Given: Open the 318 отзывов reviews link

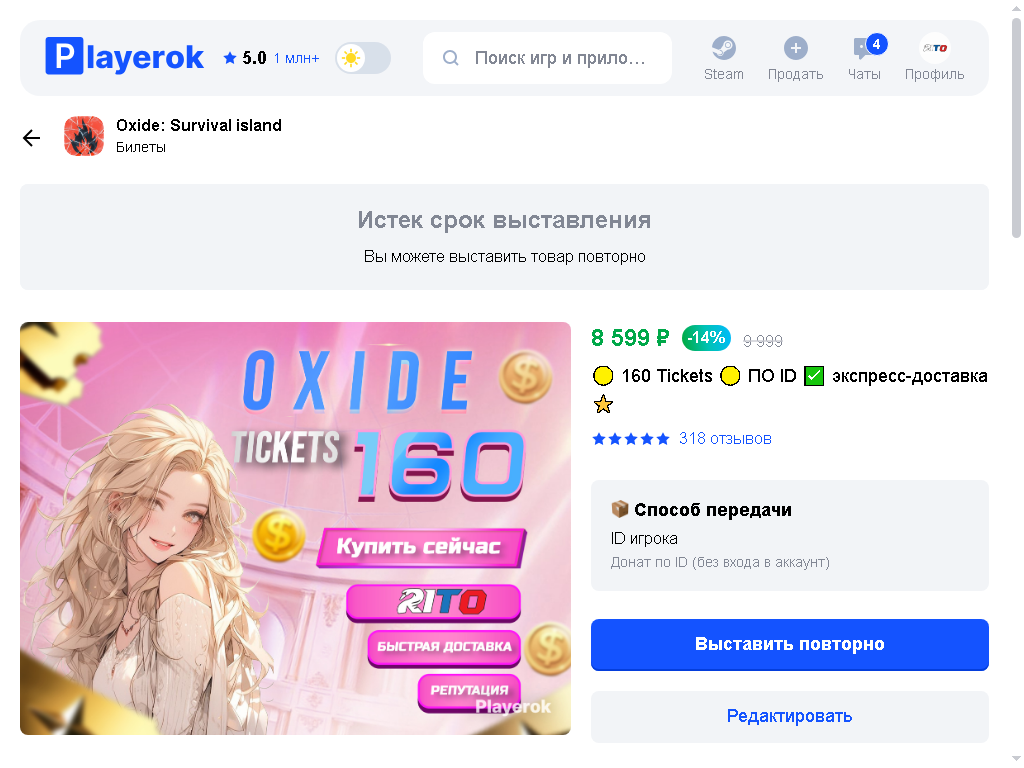Looking at the screenshot, I should tap(725, 439).
